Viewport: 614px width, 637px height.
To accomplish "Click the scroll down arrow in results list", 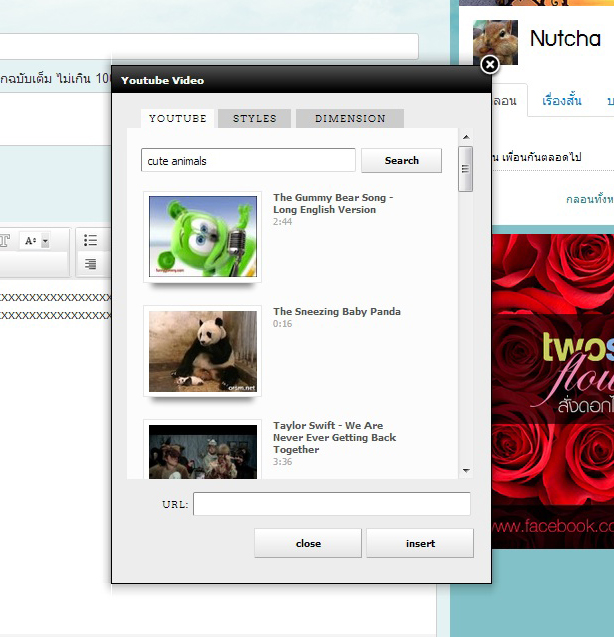I will tap(466, 470).
